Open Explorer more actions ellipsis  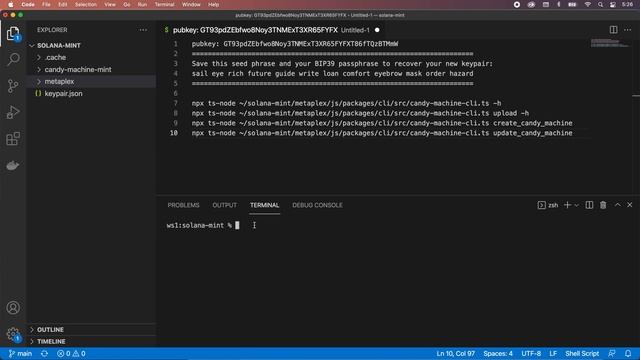(143, 30)
